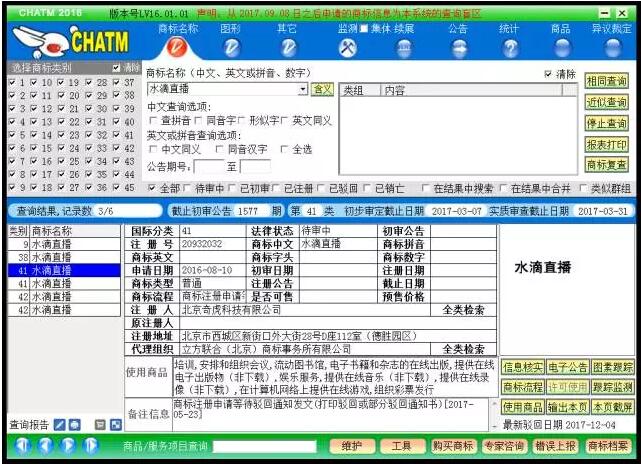Click 跟踪监测 button
Viewport: 641px width, 465px height.
[612, 387]
